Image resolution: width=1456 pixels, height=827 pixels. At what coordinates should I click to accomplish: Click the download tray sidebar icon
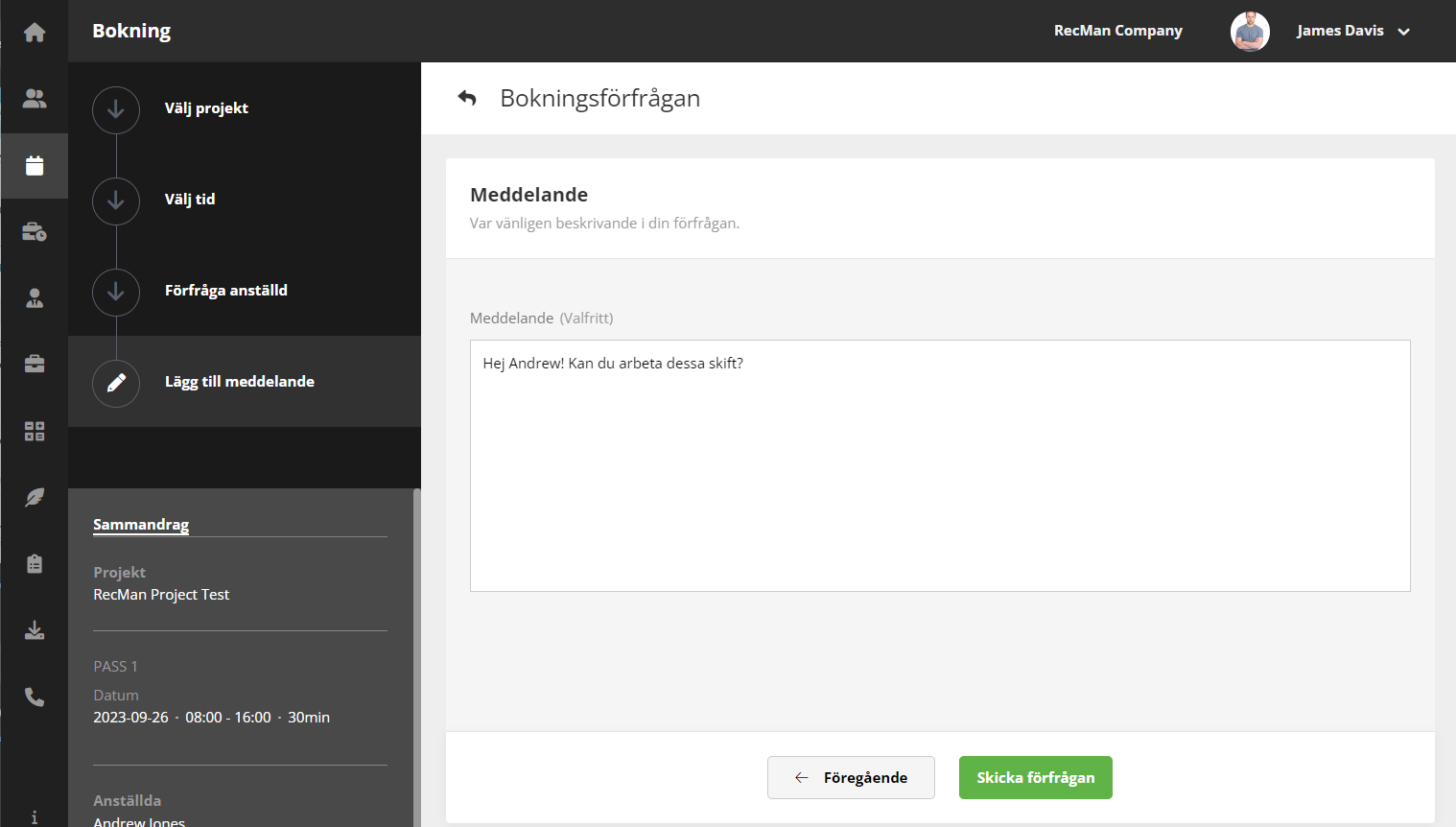pyautogui.click(x=35, y=630)
